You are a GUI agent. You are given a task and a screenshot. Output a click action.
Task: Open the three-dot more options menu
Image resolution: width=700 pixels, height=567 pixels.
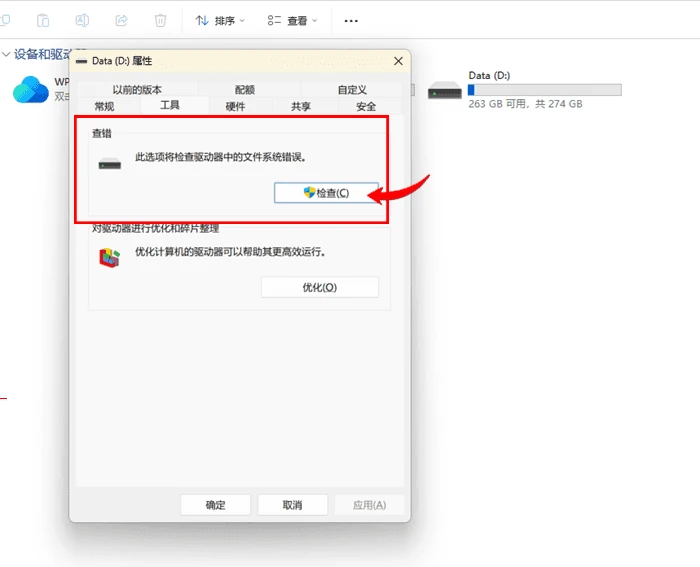click(x=351, y=21)
